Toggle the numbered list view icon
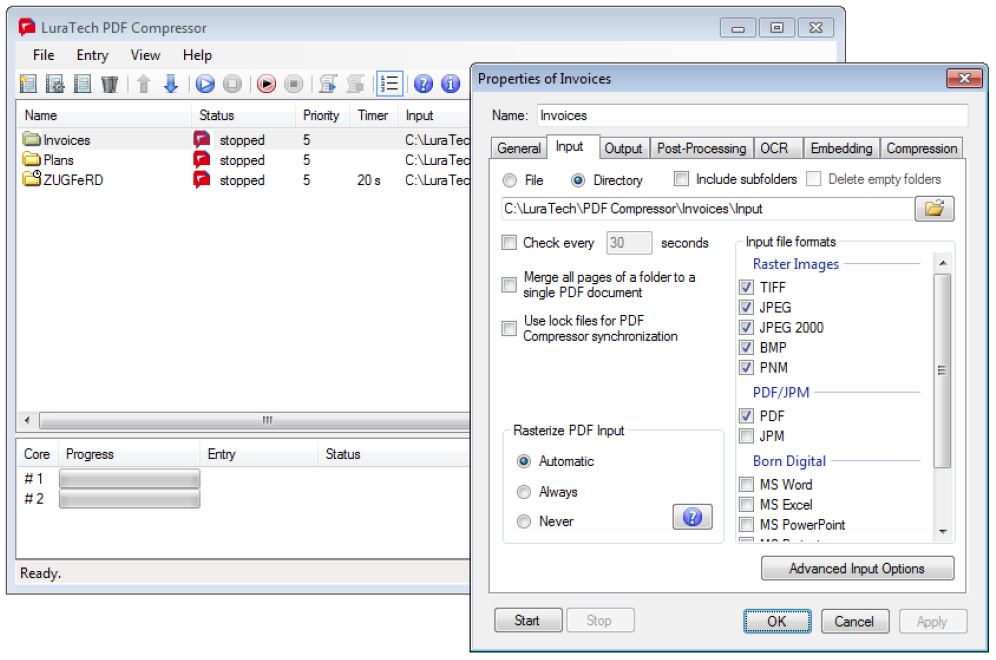The height and width of the screenshot is (660, 996). pyautogui.click(x=389, y=84)
